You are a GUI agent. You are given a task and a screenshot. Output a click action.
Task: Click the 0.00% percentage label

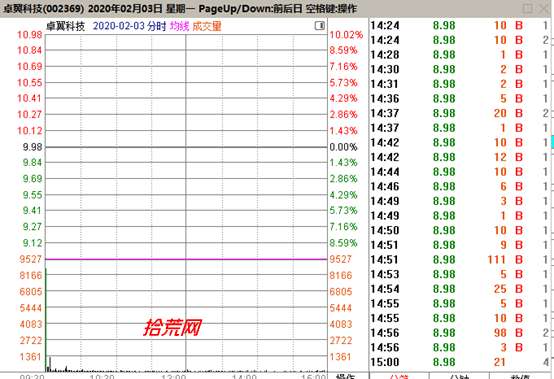tap(343, 147)
